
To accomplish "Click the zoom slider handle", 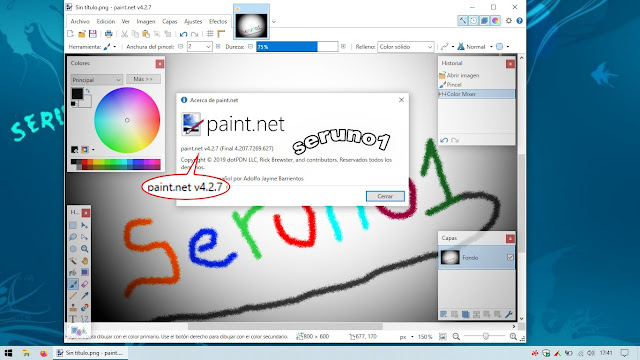I will pos(486,336).
